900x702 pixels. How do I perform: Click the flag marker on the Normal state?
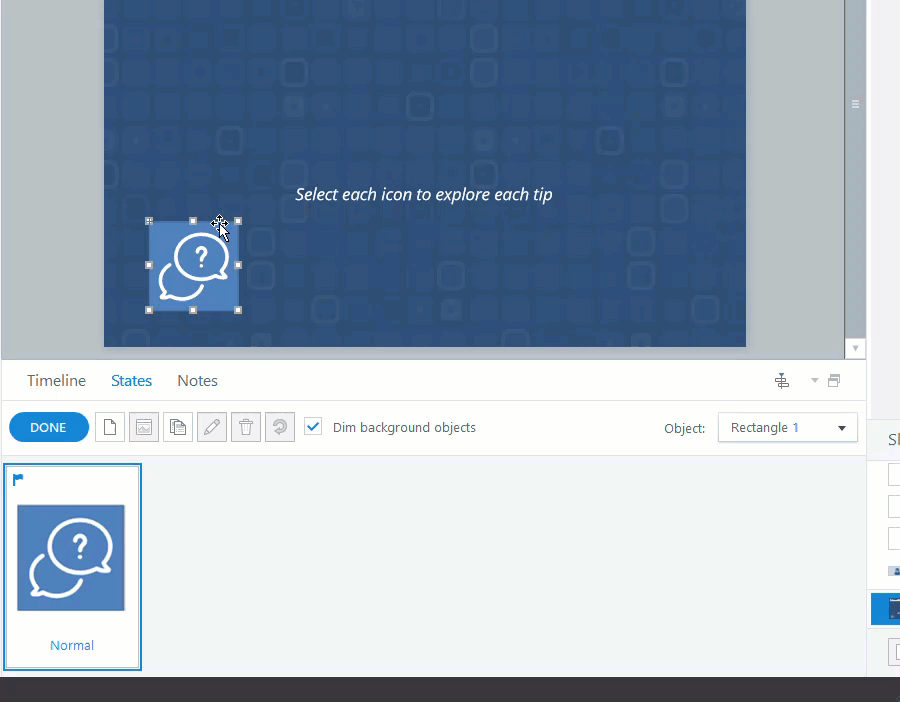[16, 478]
